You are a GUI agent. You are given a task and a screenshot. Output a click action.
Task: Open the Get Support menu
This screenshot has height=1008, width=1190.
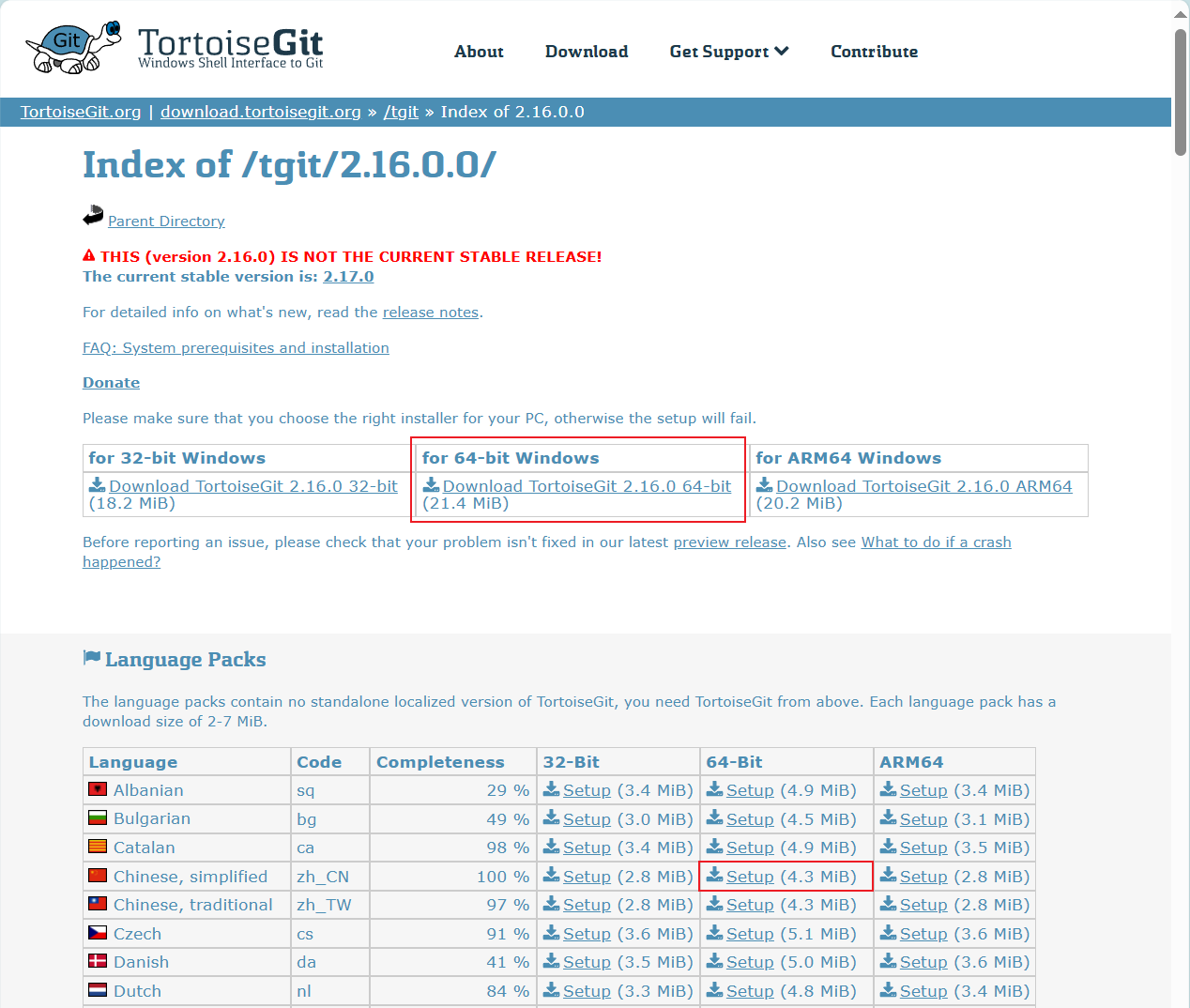coord(729,52)
